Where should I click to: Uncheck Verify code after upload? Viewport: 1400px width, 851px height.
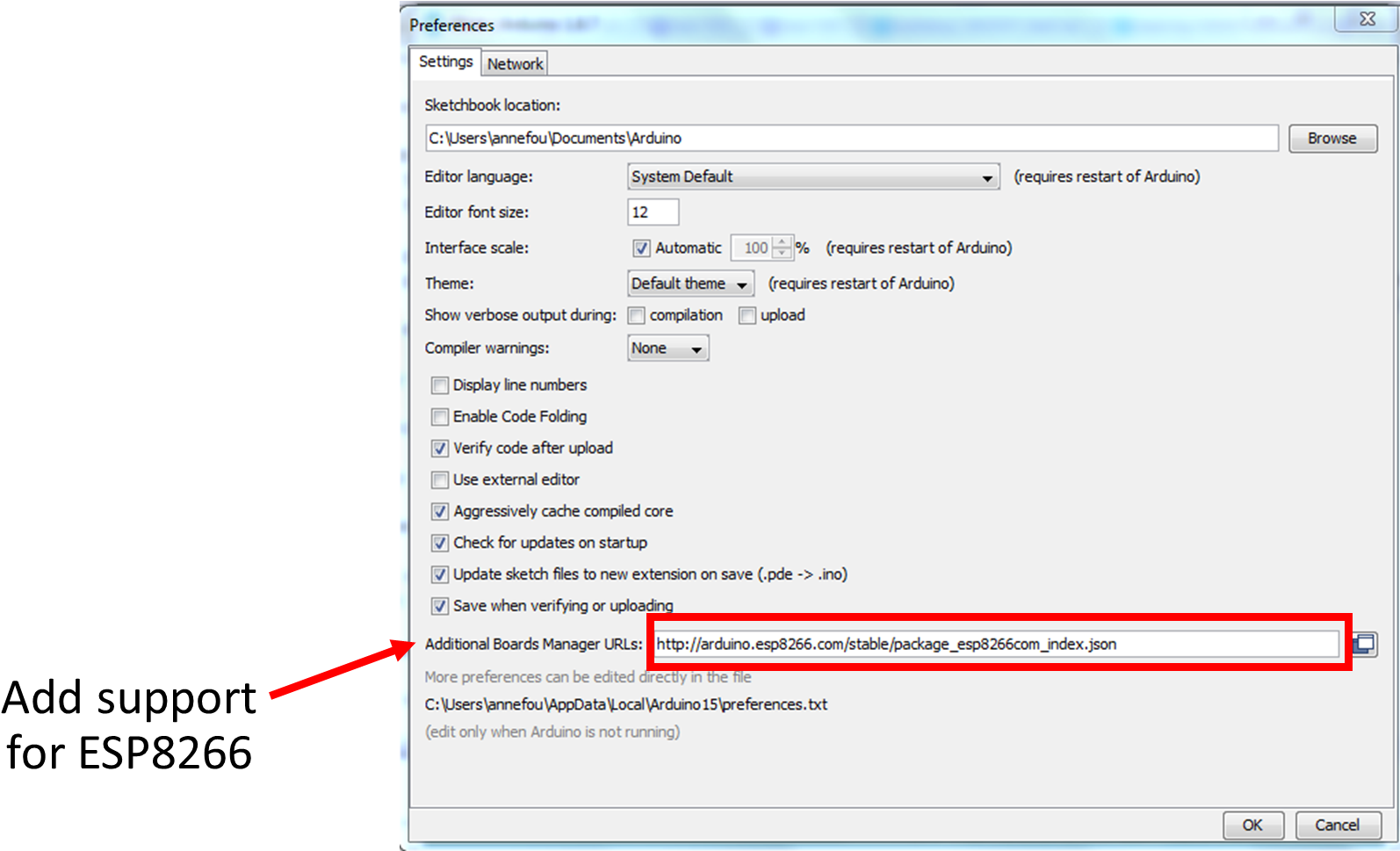(440, 449)
